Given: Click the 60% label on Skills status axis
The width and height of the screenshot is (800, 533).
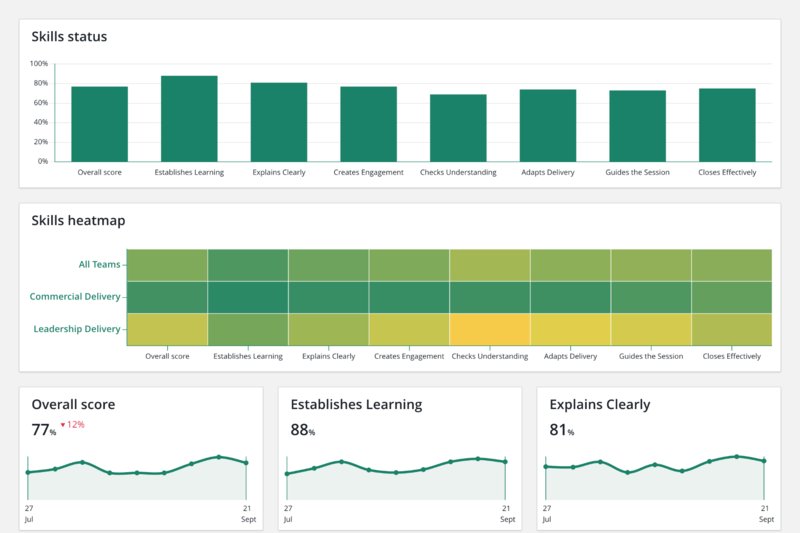Looking at the screenshot, I should point(41,103).
